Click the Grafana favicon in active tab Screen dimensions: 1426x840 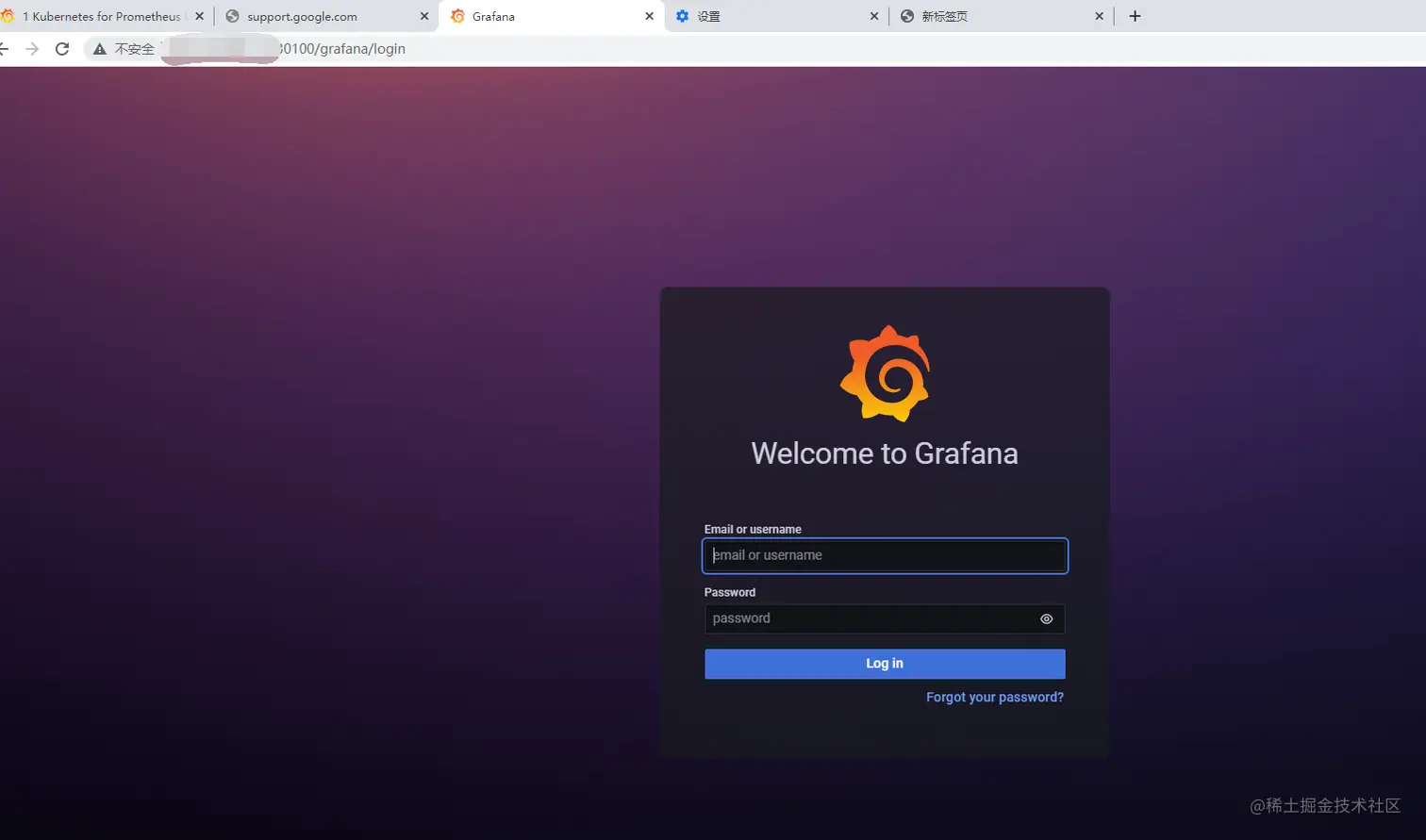[458, 16]
